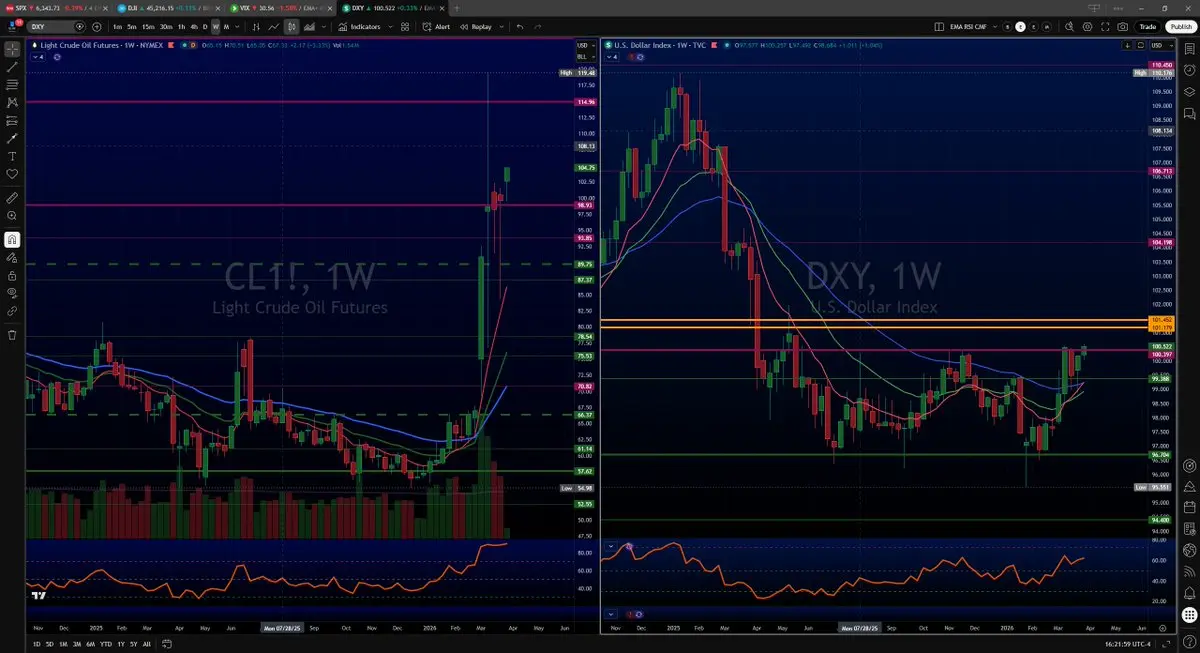1200x653 pixels.
Task: Open the SPX chart tab
Action: pyautogui.click(x=55, y=7)
